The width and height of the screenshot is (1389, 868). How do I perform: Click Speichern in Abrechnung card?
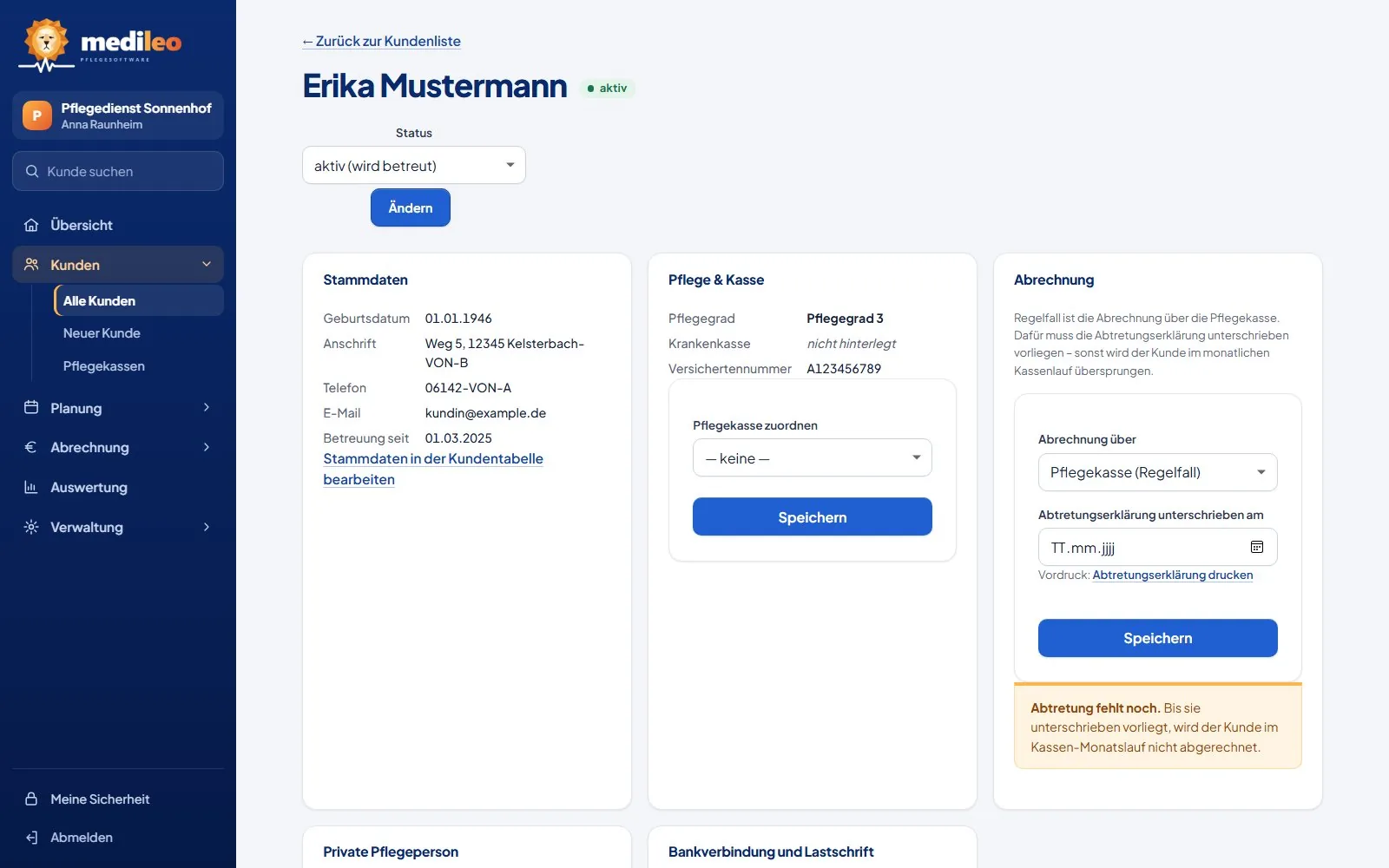tap(1157, 638)
